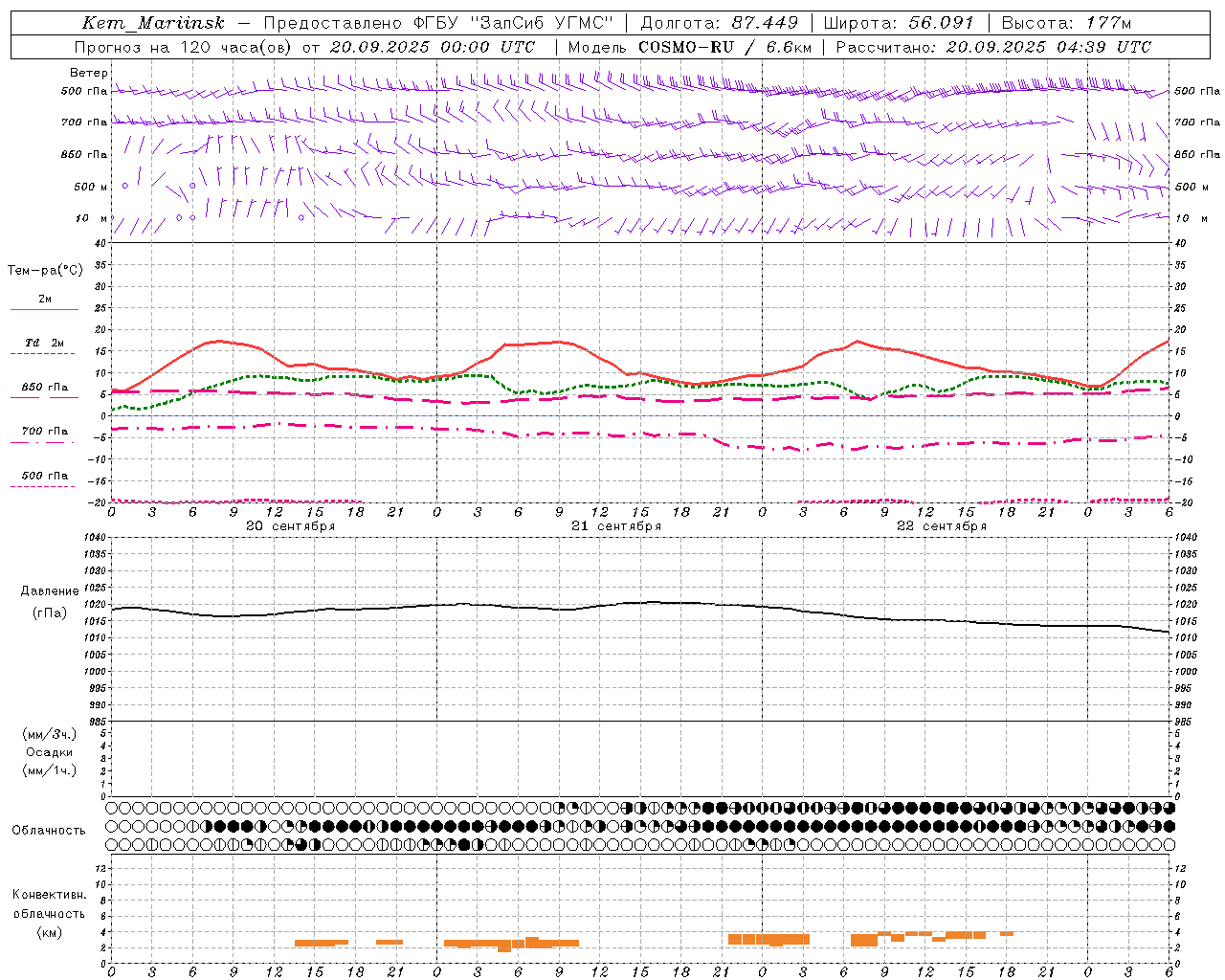
Task: Click the 'Тем-ра(°C)' axis label
Action: 45,271
